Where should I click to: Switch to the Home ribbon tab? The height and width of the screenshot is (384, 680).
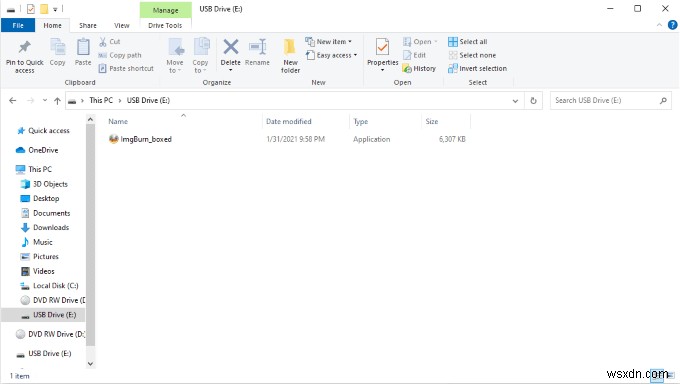[x=52, y=26]
